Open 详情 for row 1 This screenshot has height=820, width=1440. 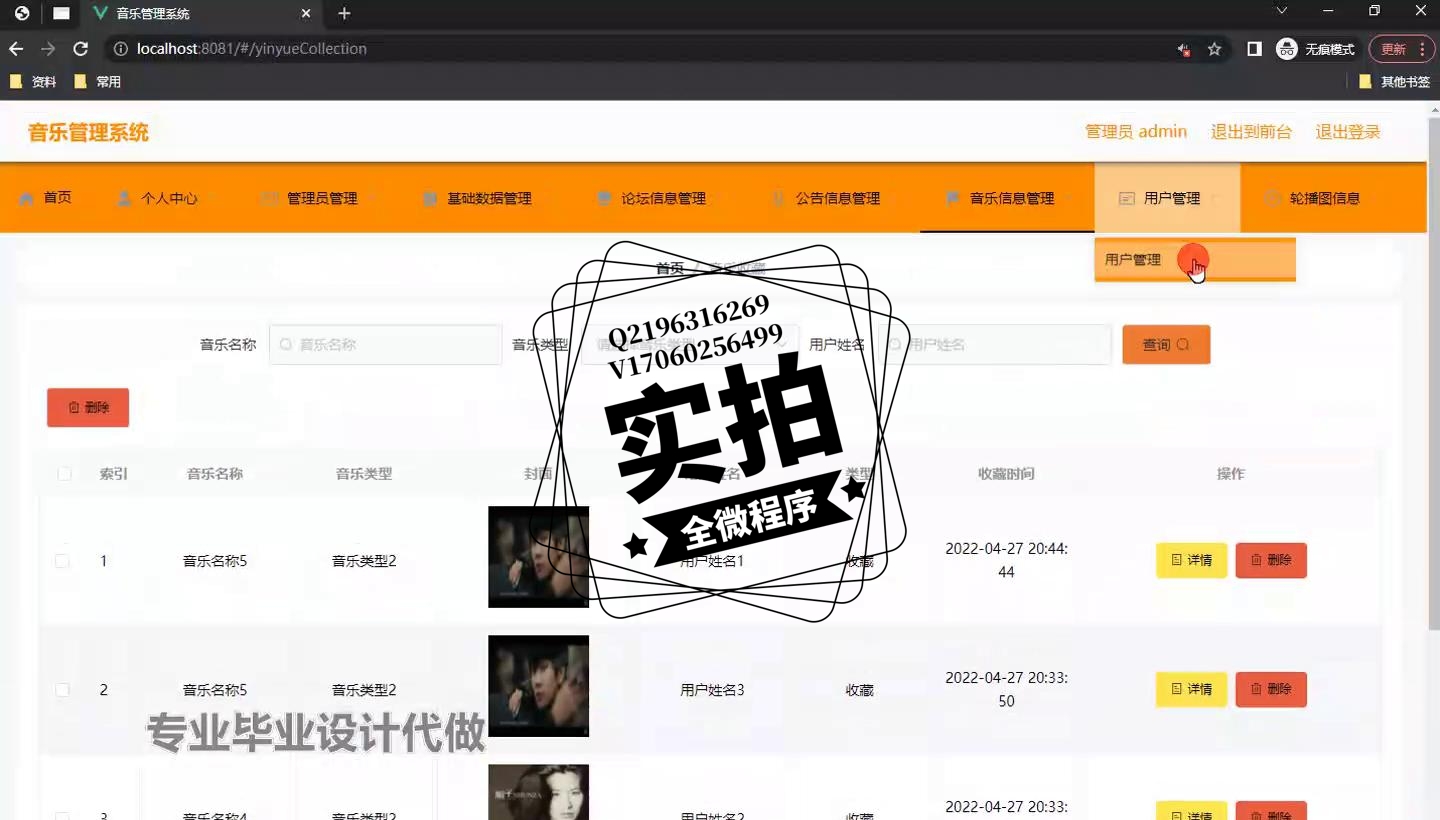1191,560
